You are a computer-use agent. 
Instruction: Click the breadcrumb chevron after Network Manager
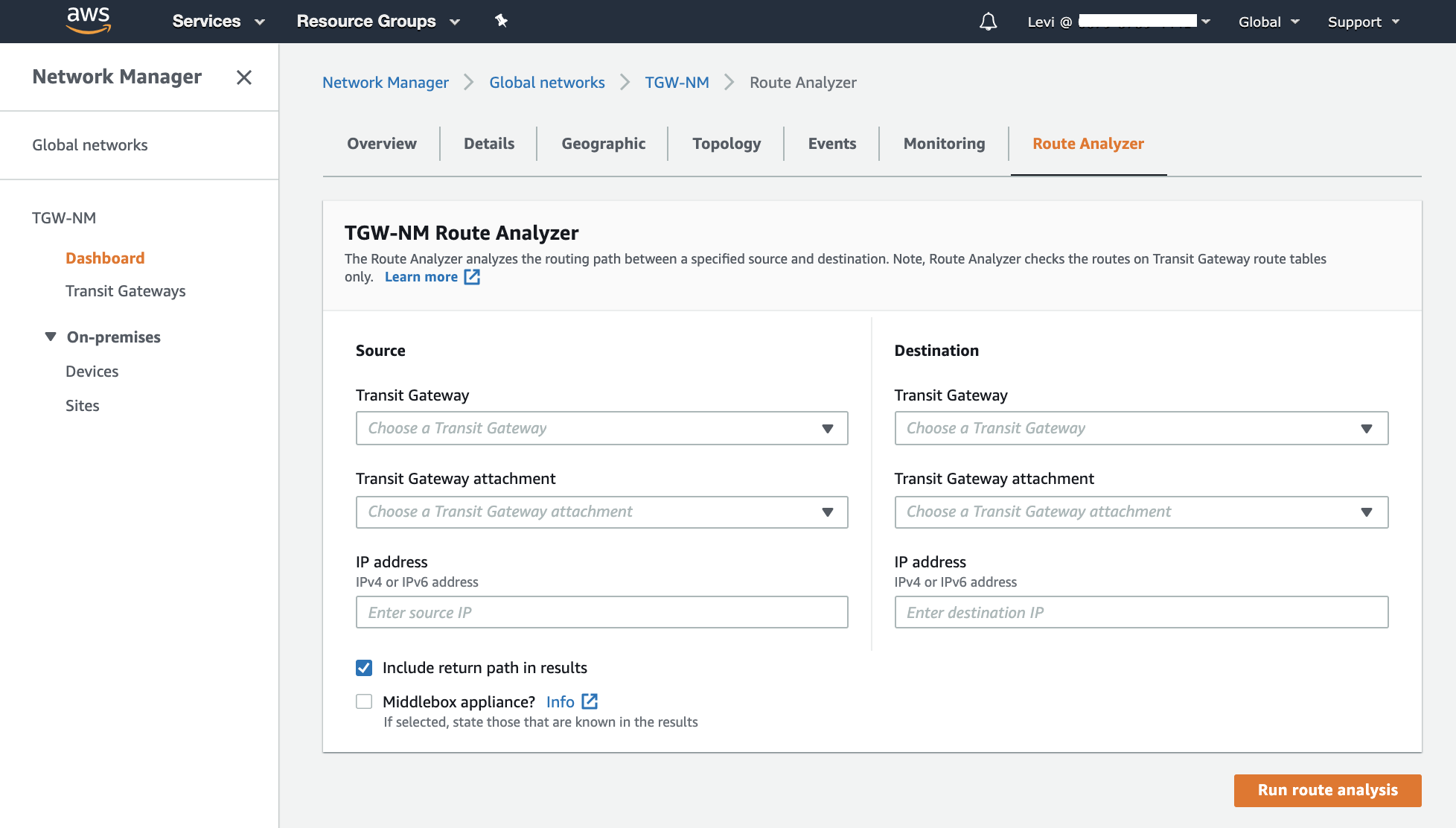pos(469,83)
